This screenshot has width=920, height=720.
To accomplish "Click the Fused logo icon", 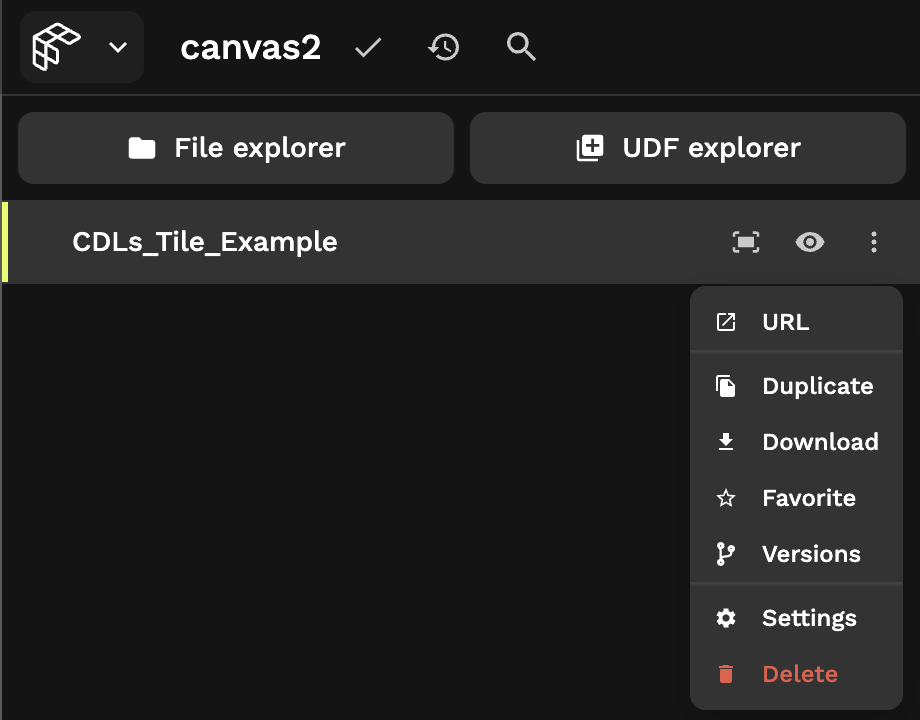I will coord(56,47).
